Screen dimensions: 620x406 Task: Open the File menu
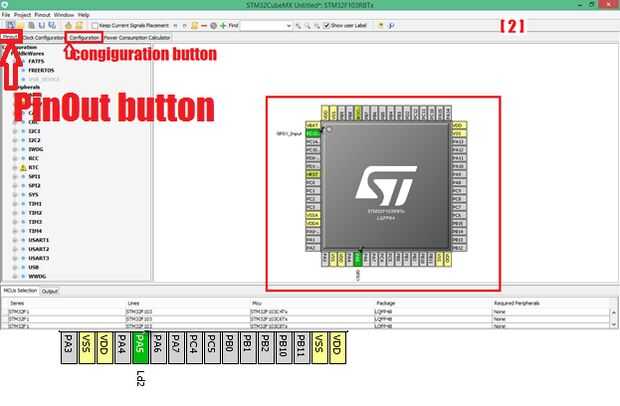coord(6,15)
